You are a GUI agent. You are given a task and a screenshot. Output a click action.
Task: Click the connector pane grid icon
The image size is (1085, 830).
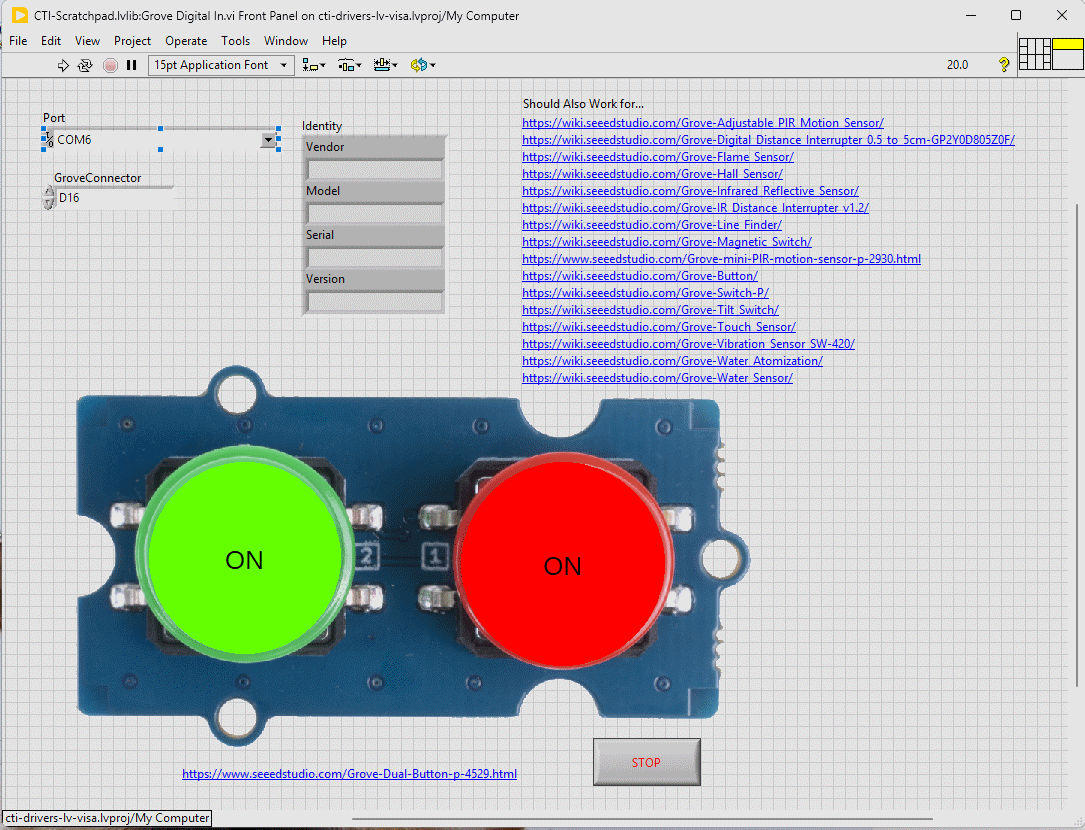click(1034, 53)
